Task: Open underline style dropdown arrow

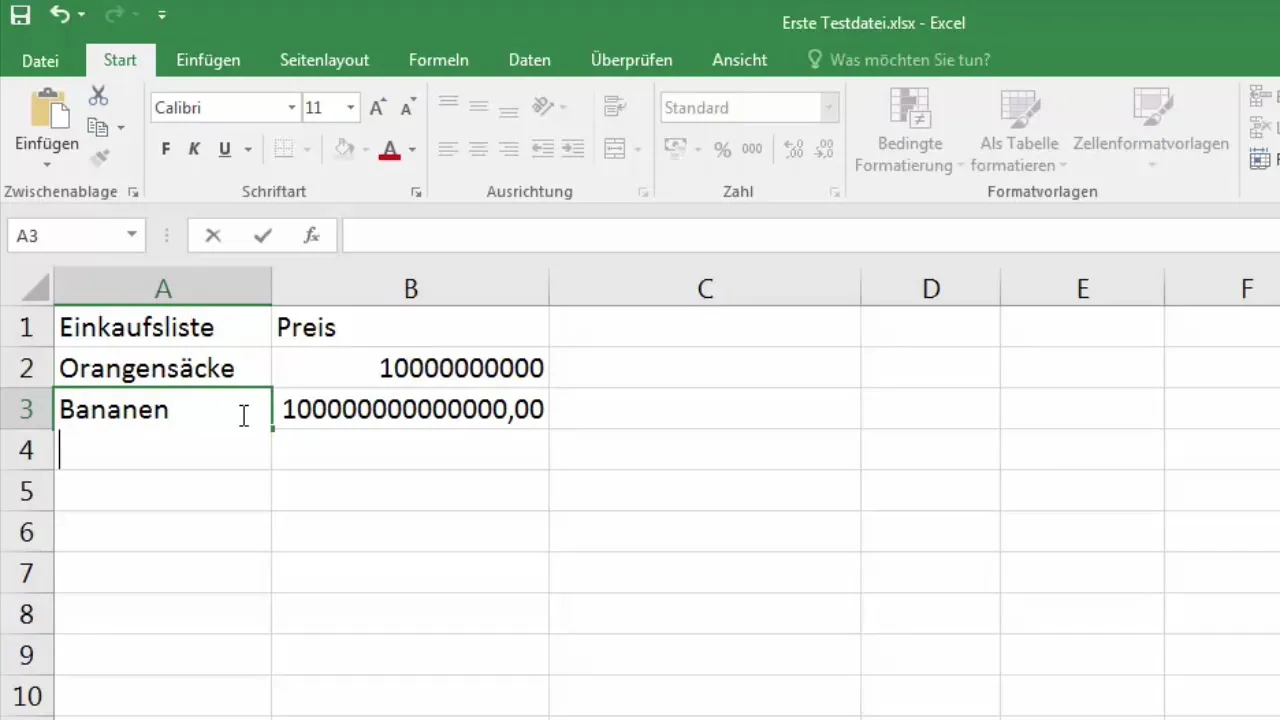Action: [x=248, y=150]
